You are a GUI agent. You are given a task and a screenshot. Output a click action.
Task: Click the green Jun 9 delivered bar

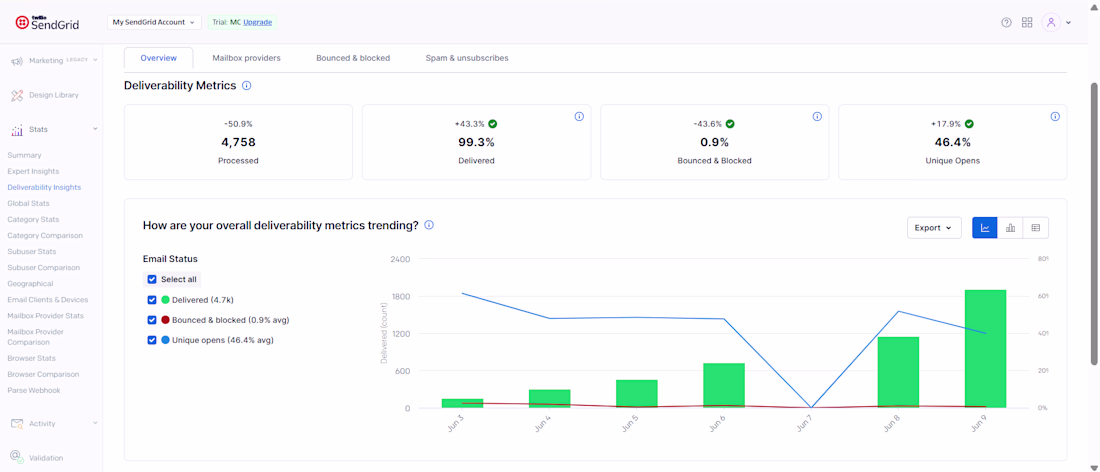985,349
